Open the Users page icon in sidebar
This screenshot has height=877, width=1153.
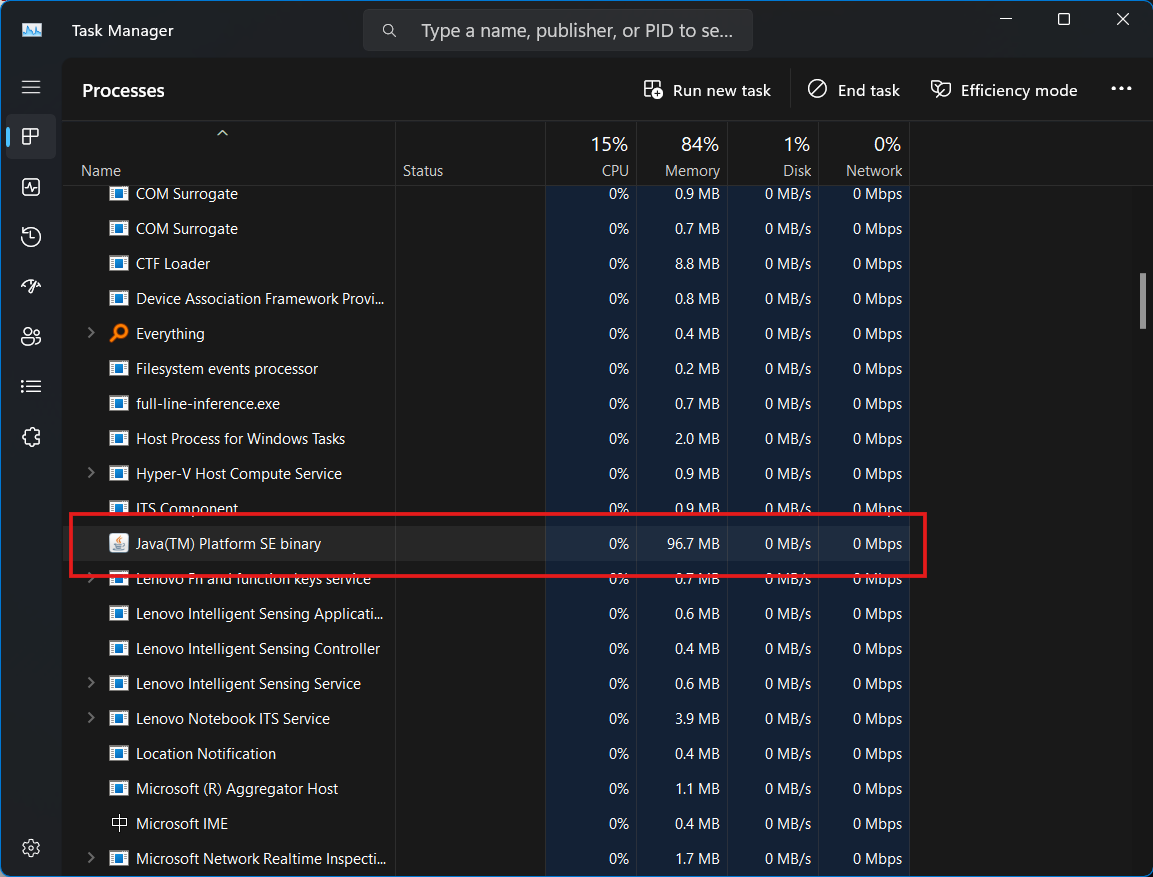point(31,337)
